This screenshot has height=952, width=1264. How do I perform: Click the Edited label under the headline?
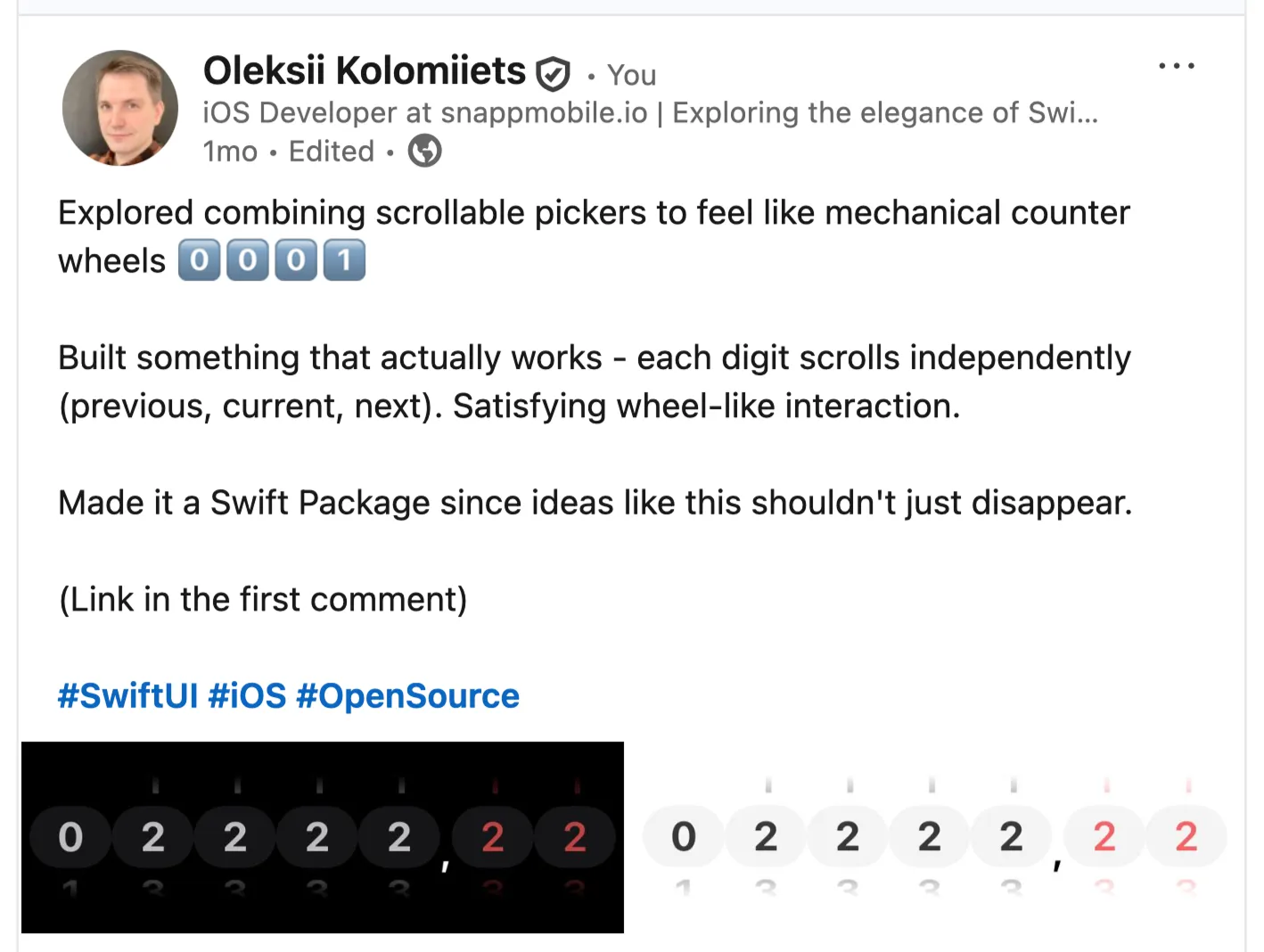tap(332, 152)
